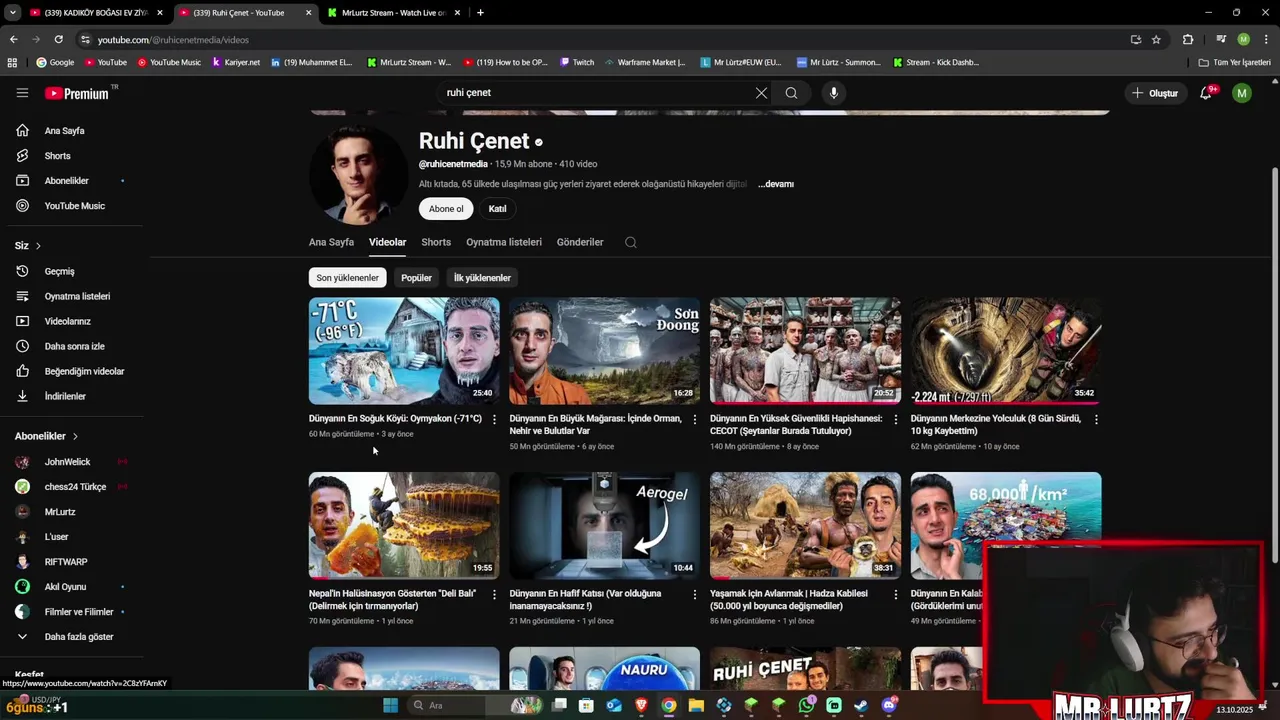Subscribe with the Abone ol button
The image size is (1280, 720).
pos(446,209)
